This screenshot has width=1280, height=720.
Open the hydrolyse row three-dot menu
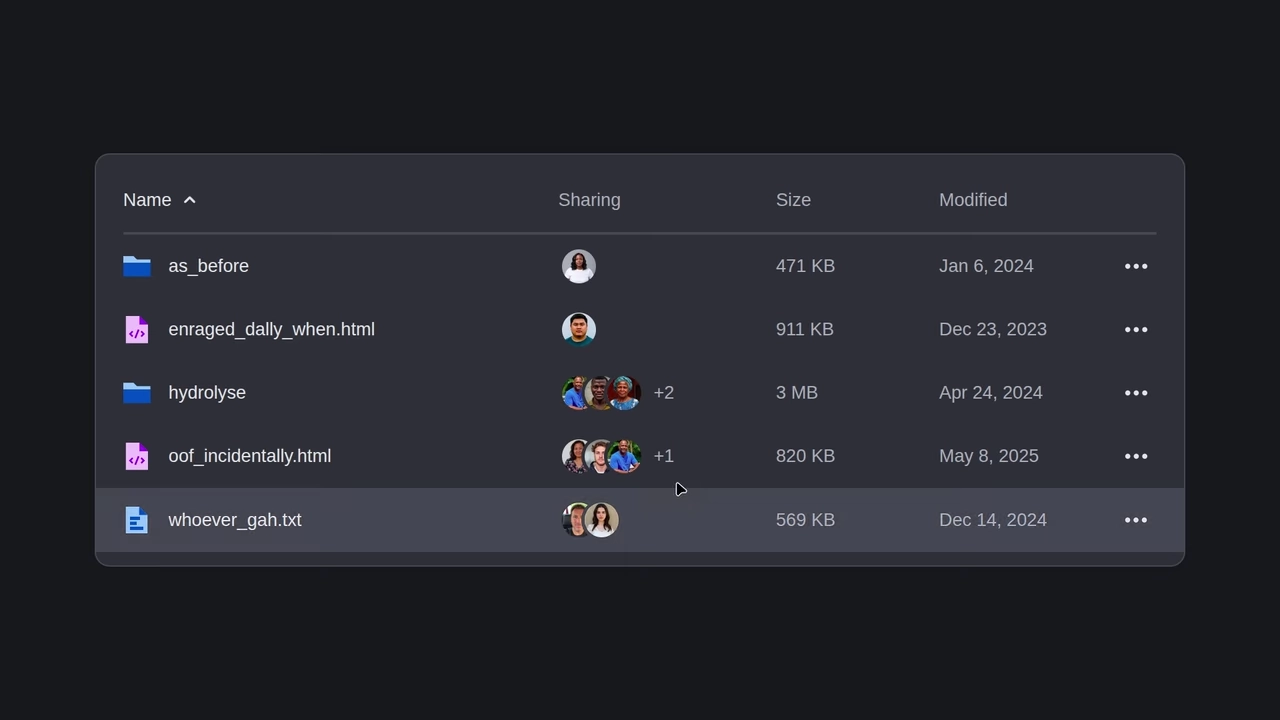coord(1136,393)
